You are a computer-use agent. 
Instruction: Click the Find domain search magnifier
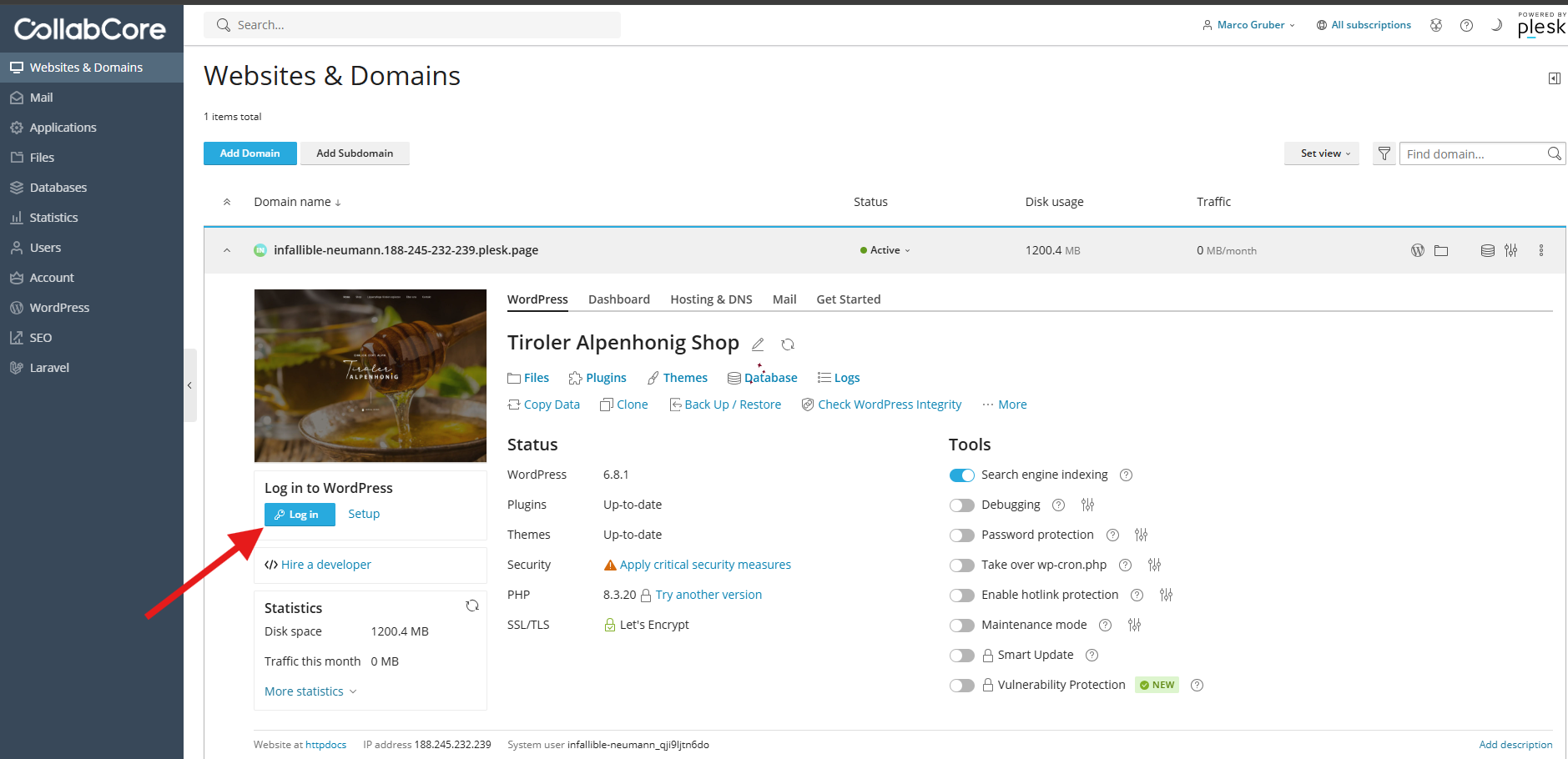coord(1554,153)
